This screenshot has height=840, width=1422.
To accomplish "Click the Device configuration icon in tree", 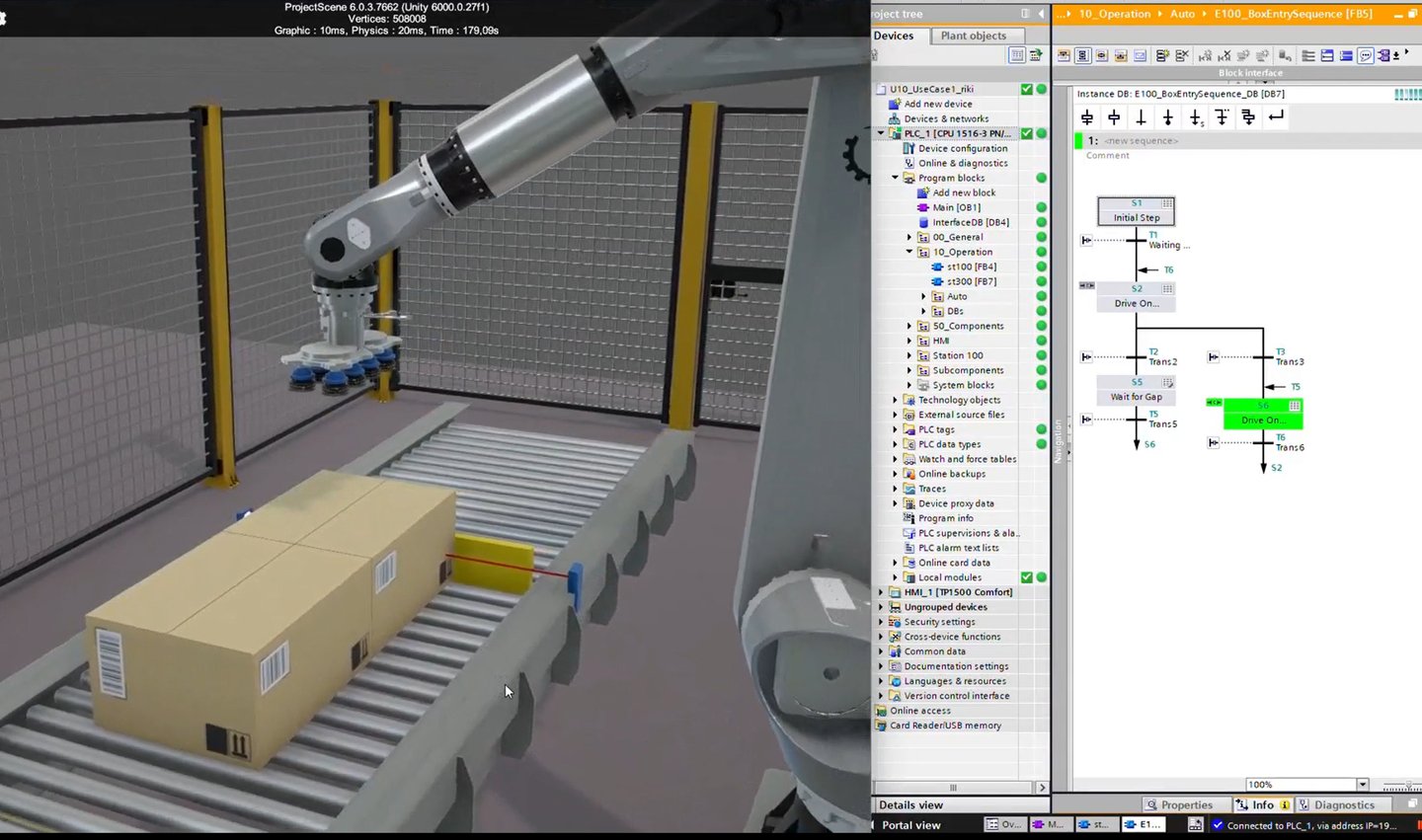I will [909, 148].
